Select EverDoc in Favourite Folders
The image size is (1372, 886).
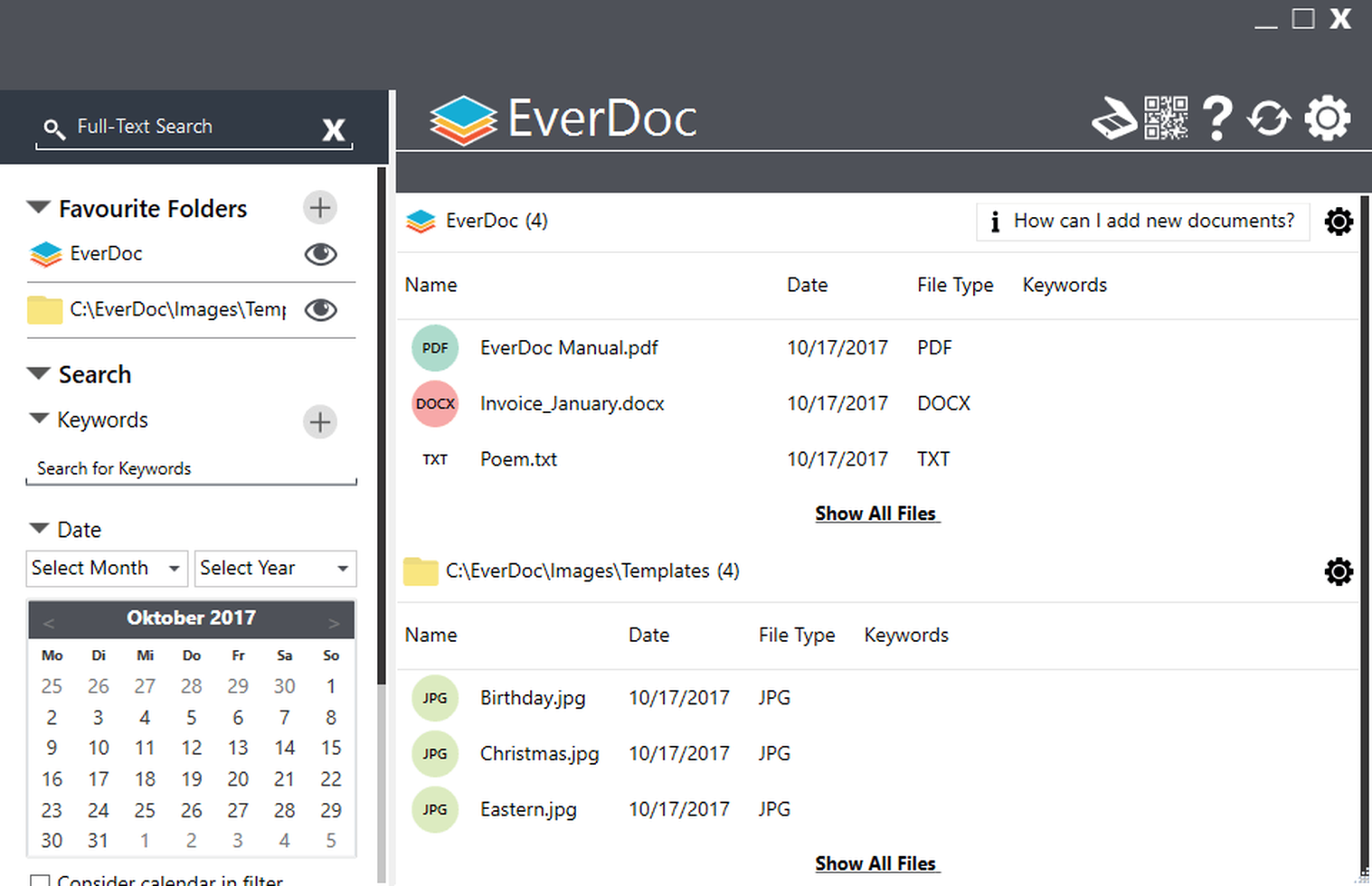106,254
